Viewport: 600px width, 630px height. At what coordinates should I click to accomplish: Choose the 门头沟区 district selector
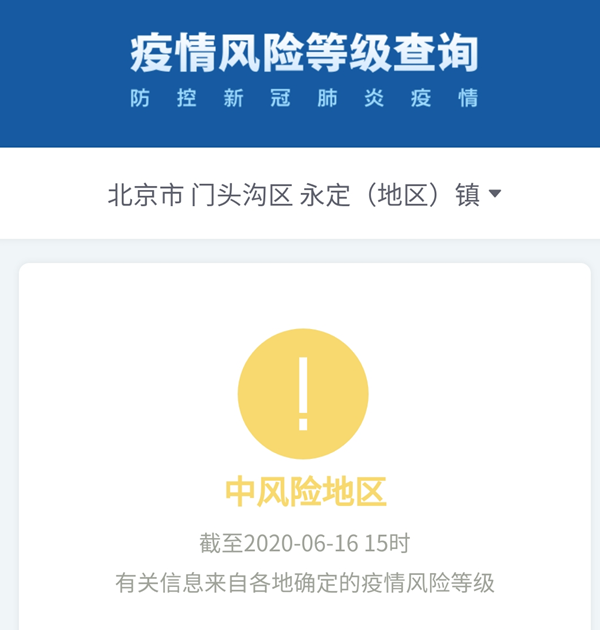(242, 195)
